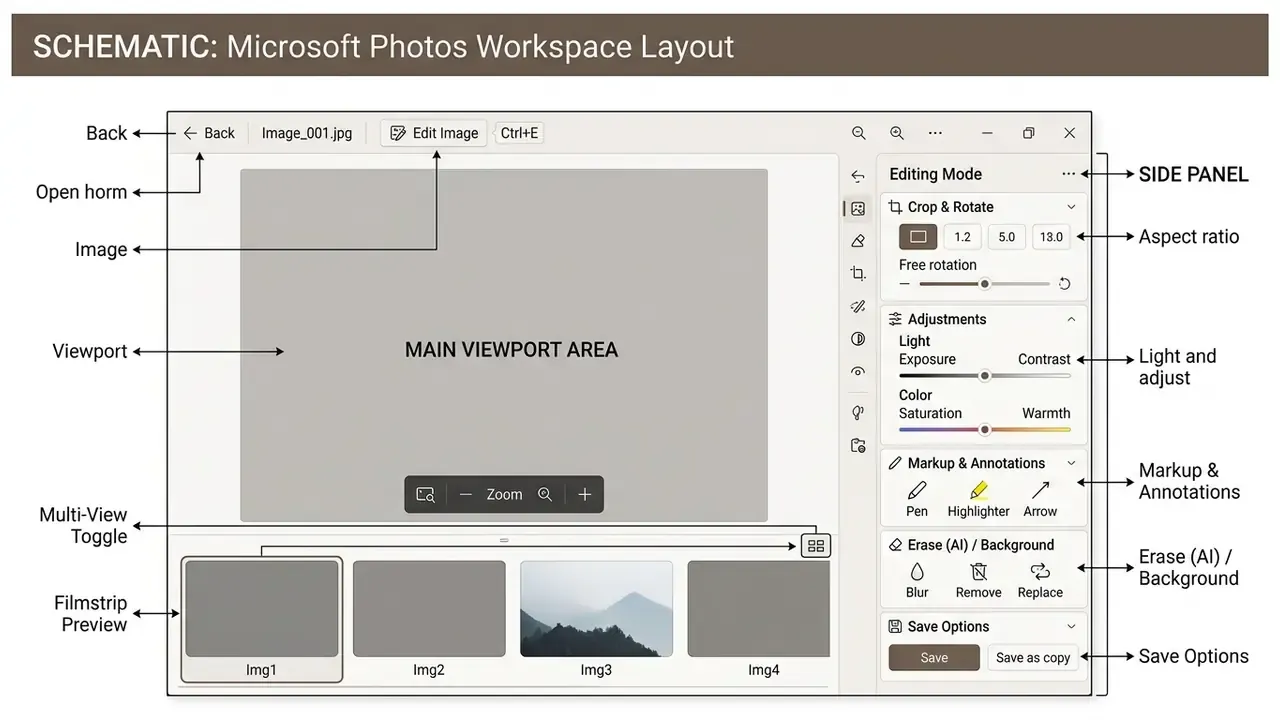The height and width of the screenshot is (720, 1280).
Task: Choose the 5.0 aspect ratio
Action: click(x=1006, y=237)
